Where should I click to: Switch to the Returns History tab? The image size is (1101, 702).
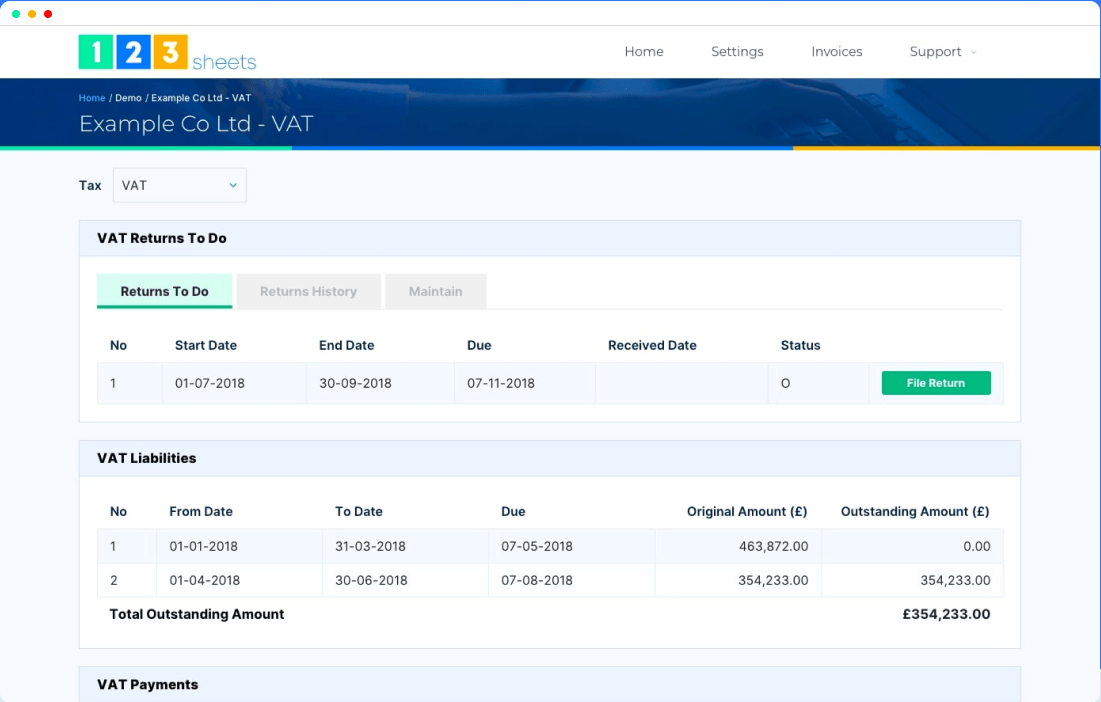308,291
